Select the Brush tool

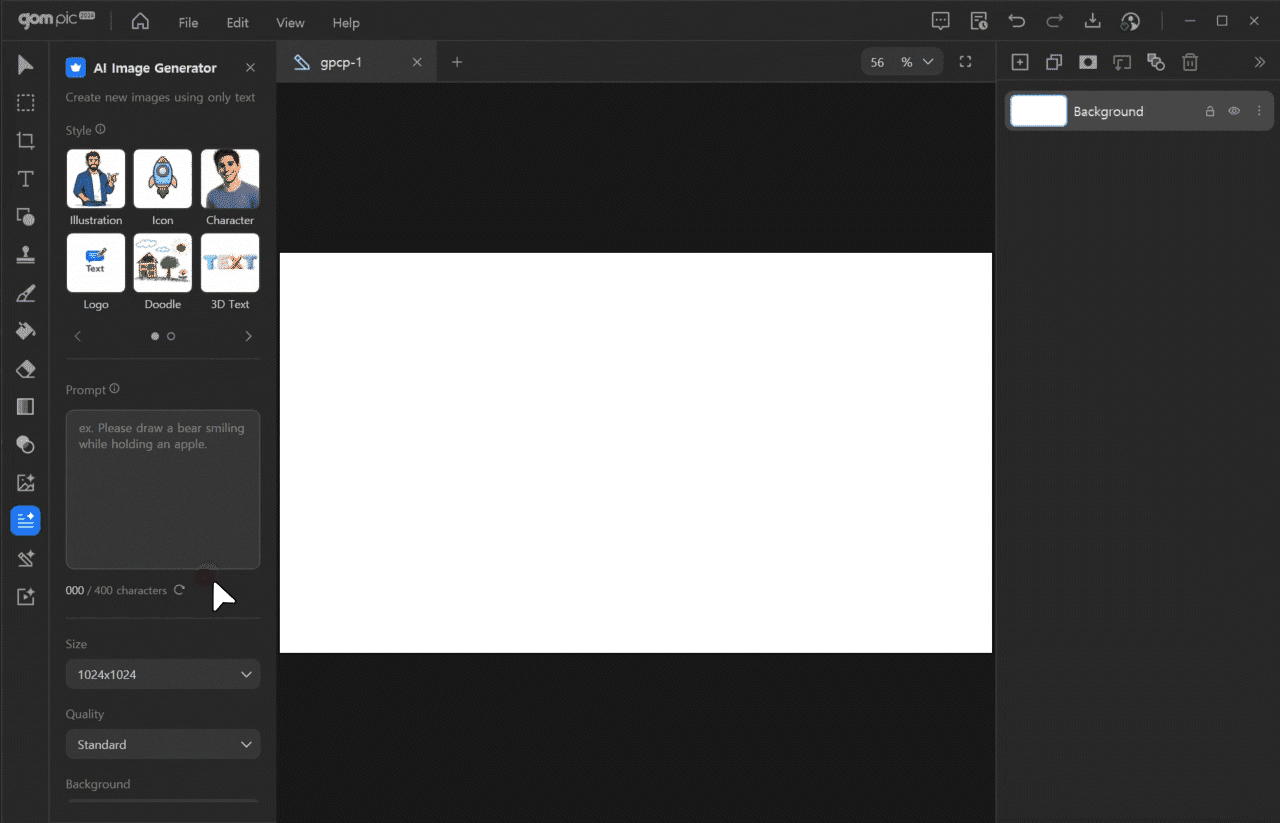point(25,293)
